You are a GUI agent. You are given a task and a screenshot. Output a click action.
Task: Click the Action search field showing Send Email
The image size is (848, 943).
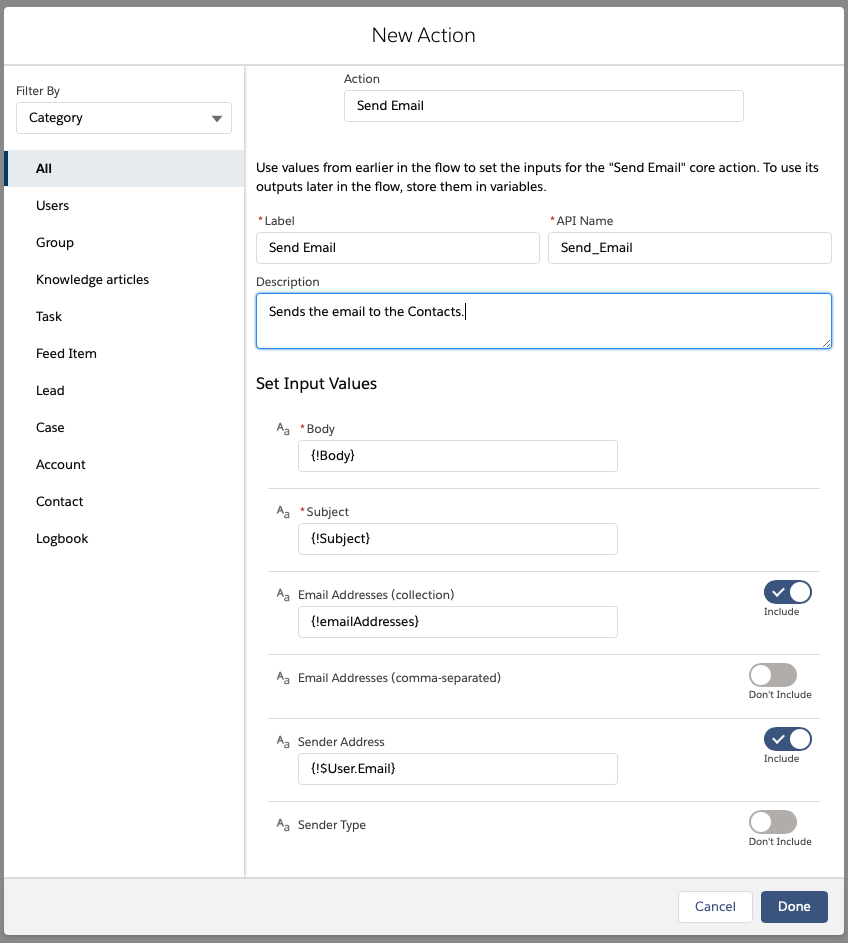pos(544,106)
